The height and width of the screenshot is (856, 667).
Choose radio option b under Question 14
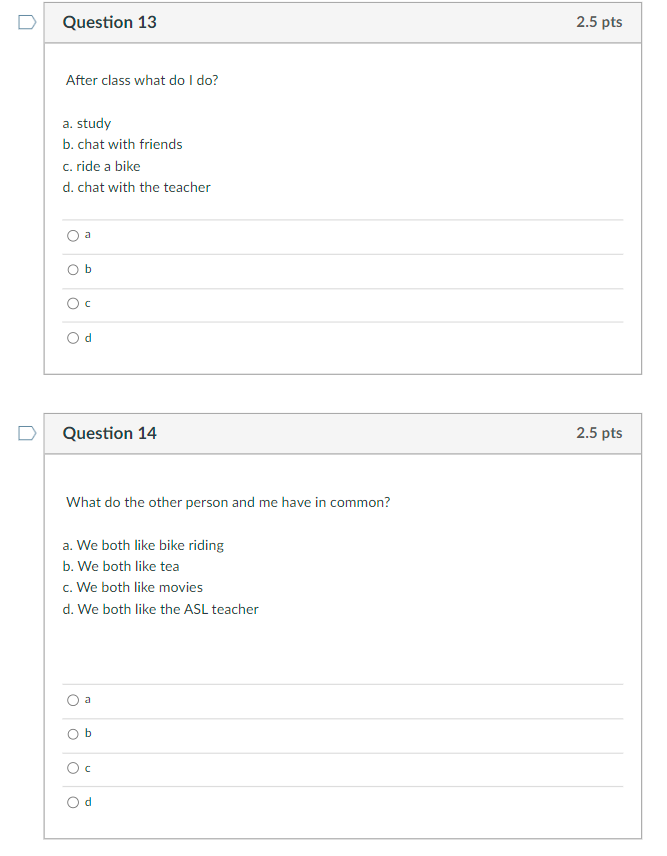[x=73, y=734]
